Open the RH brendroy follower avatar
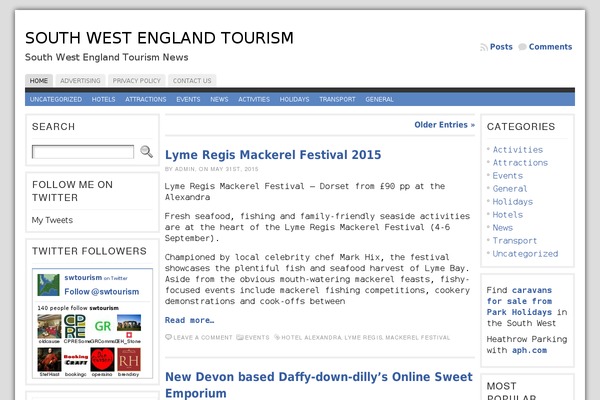This screenshot has height=400, width=600. pyautogui.click(x=129, y=359)
